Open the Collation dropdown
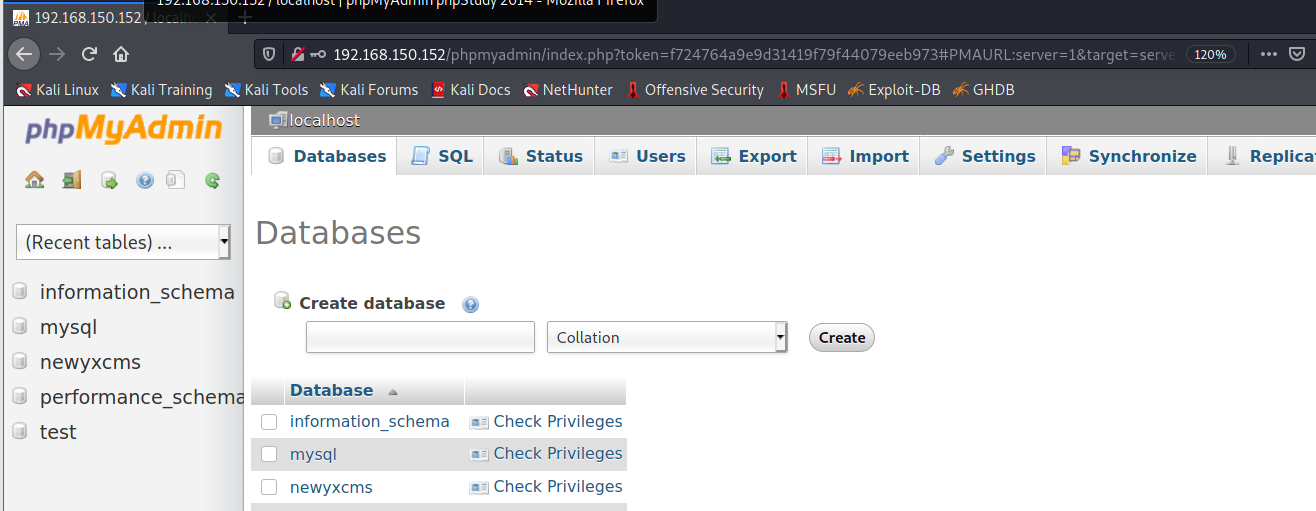 click(667, 338)
